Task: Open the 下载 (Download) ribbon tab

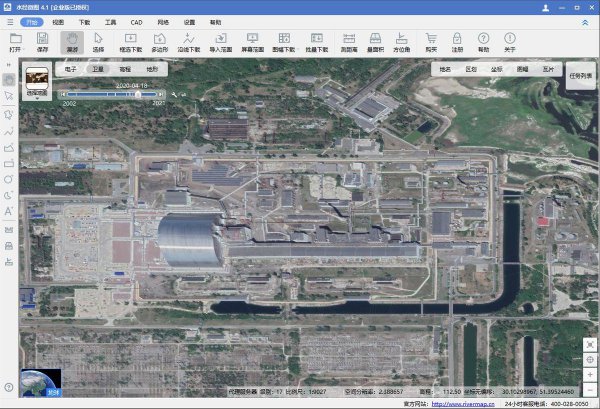Action: 84,21
